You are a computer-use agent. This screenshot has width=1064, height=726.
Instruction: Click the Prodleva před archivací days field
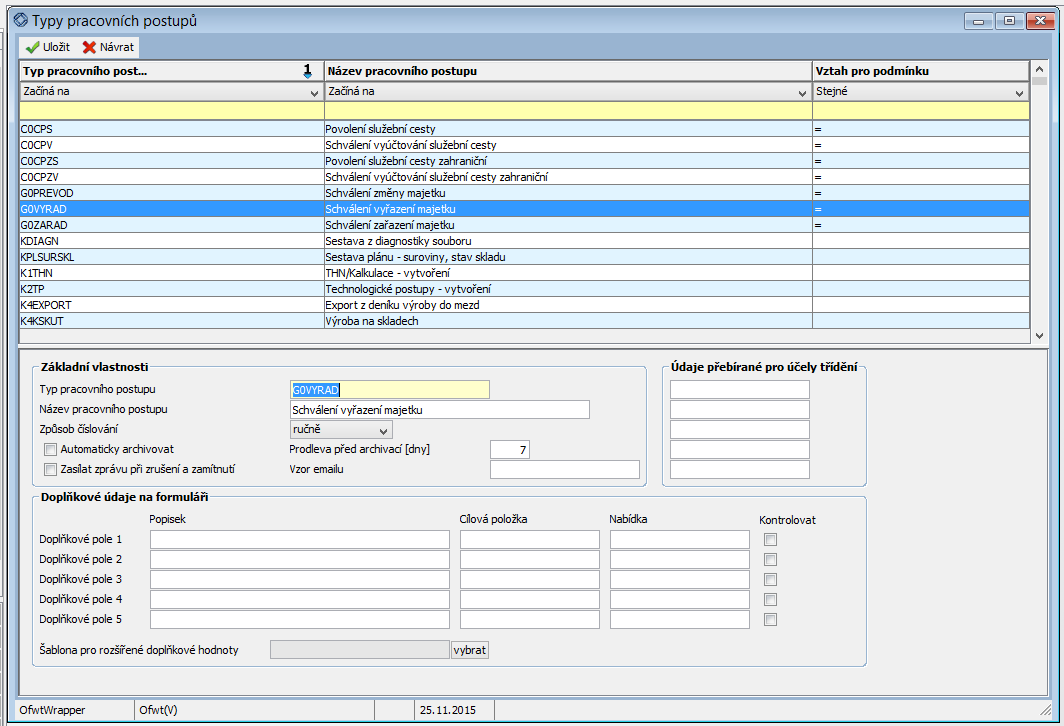[x=510, y=450]
